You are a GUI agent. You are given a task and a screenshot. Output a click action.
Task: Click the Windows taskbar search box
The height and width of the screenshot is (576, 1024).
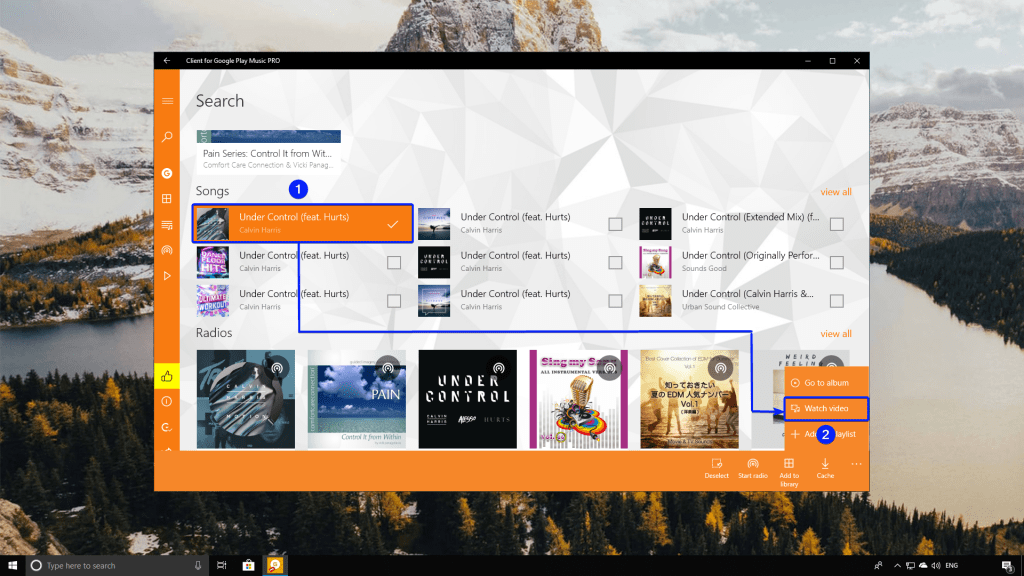click(x=110, y=566)
